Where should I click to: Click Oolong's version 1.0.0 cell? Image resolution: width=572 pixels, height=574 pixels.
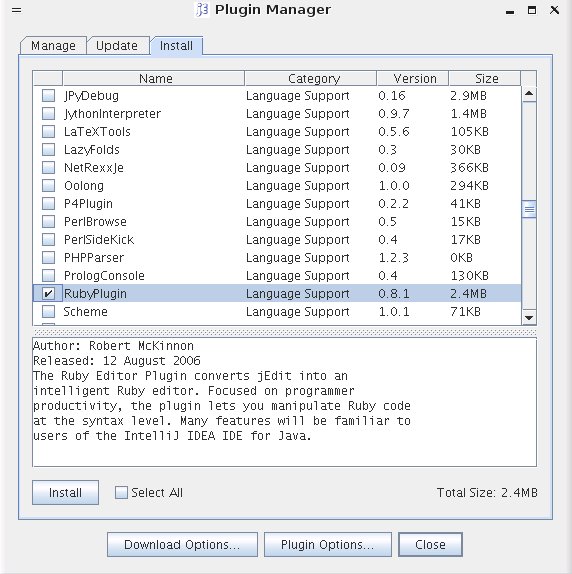tap(394, 185)
